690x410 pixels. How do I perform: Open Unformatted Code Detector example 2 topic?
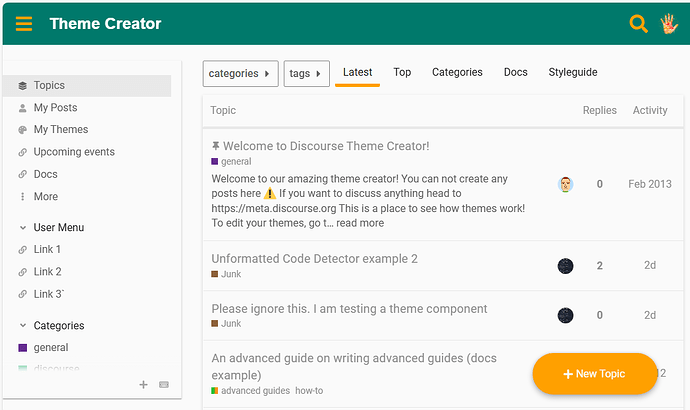click(314, 259)
